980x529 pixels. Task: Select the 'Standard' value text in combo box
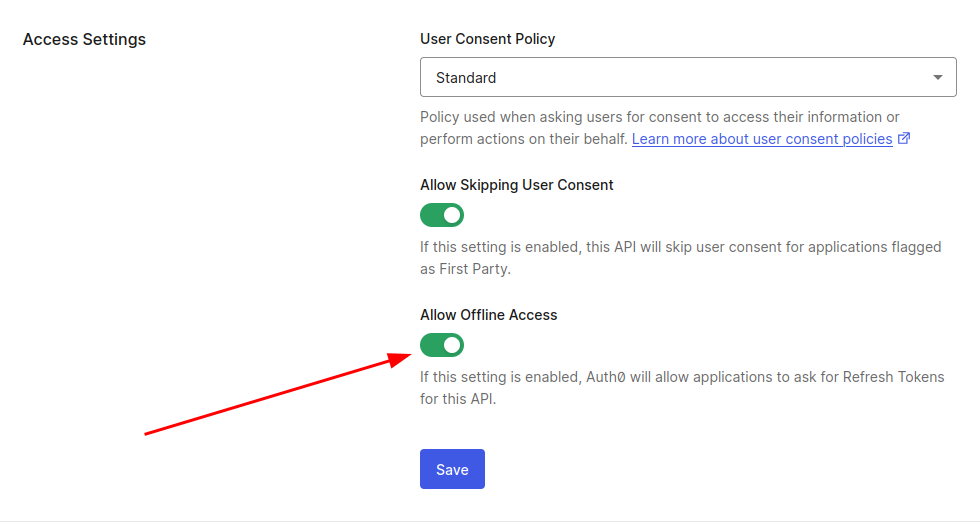click(x=466, y=78)
